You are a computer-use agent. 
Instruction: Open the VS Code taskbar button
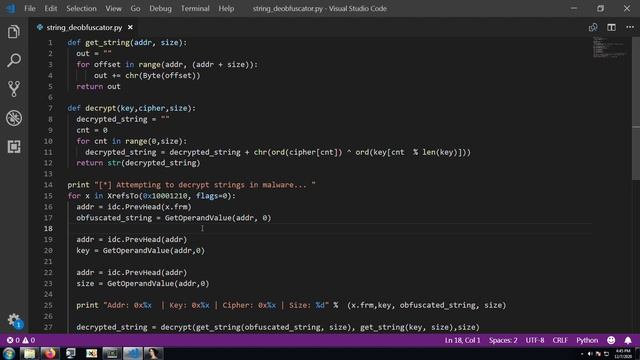coord(133,353)
